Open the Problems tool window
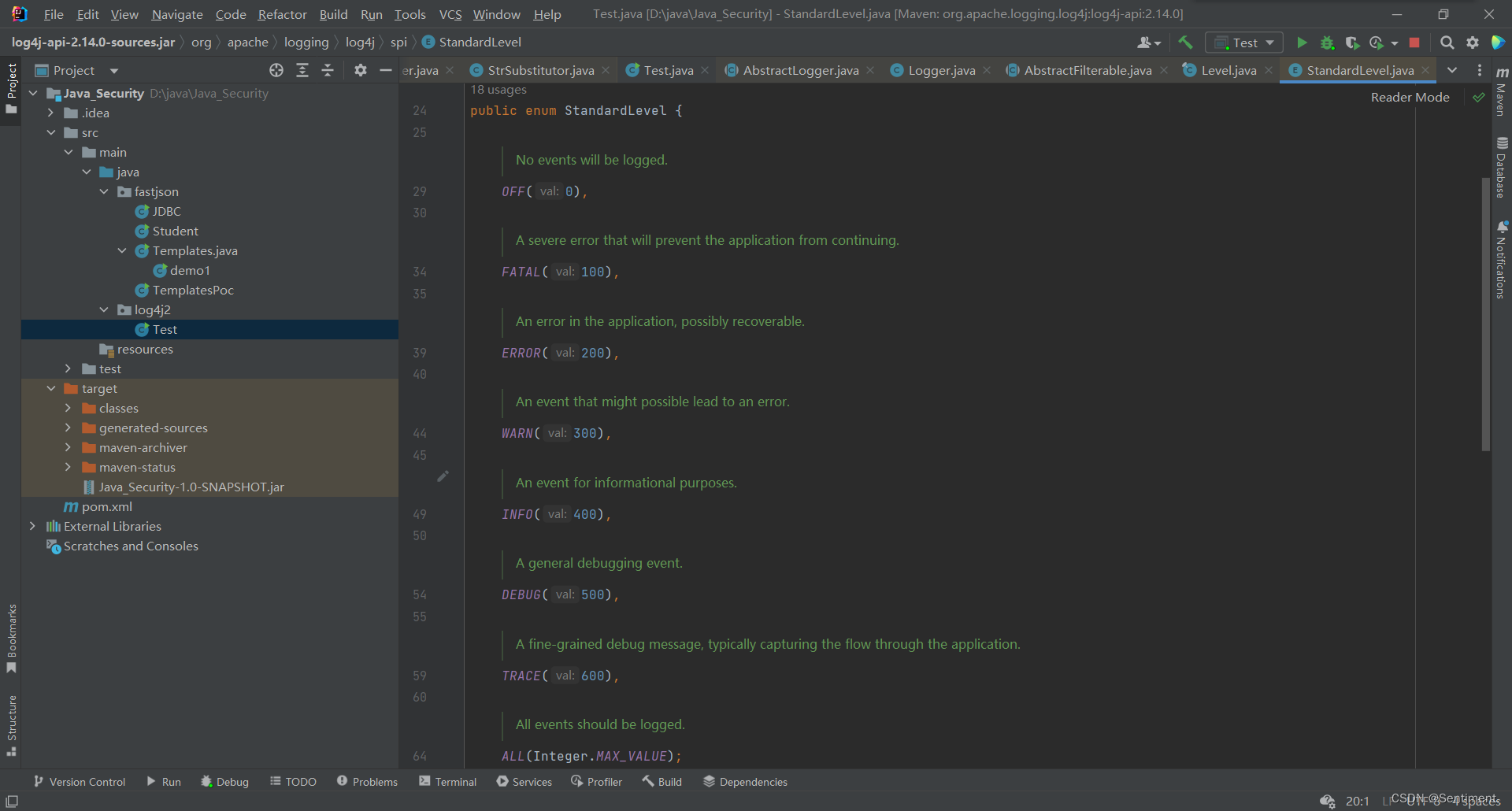This screenshot has width=1512, height=811. pyautogui.click(x=367, y=781)
